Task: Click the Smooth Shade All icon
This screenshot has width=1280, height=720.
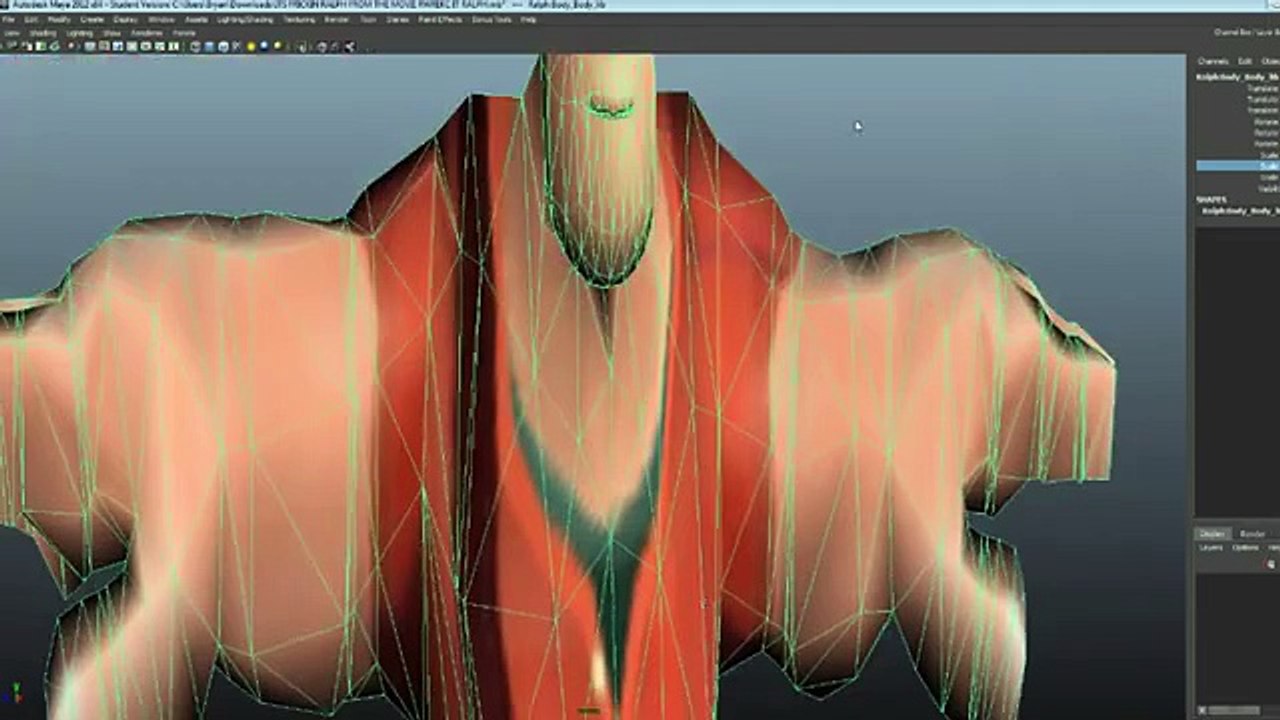Action: 209,46
